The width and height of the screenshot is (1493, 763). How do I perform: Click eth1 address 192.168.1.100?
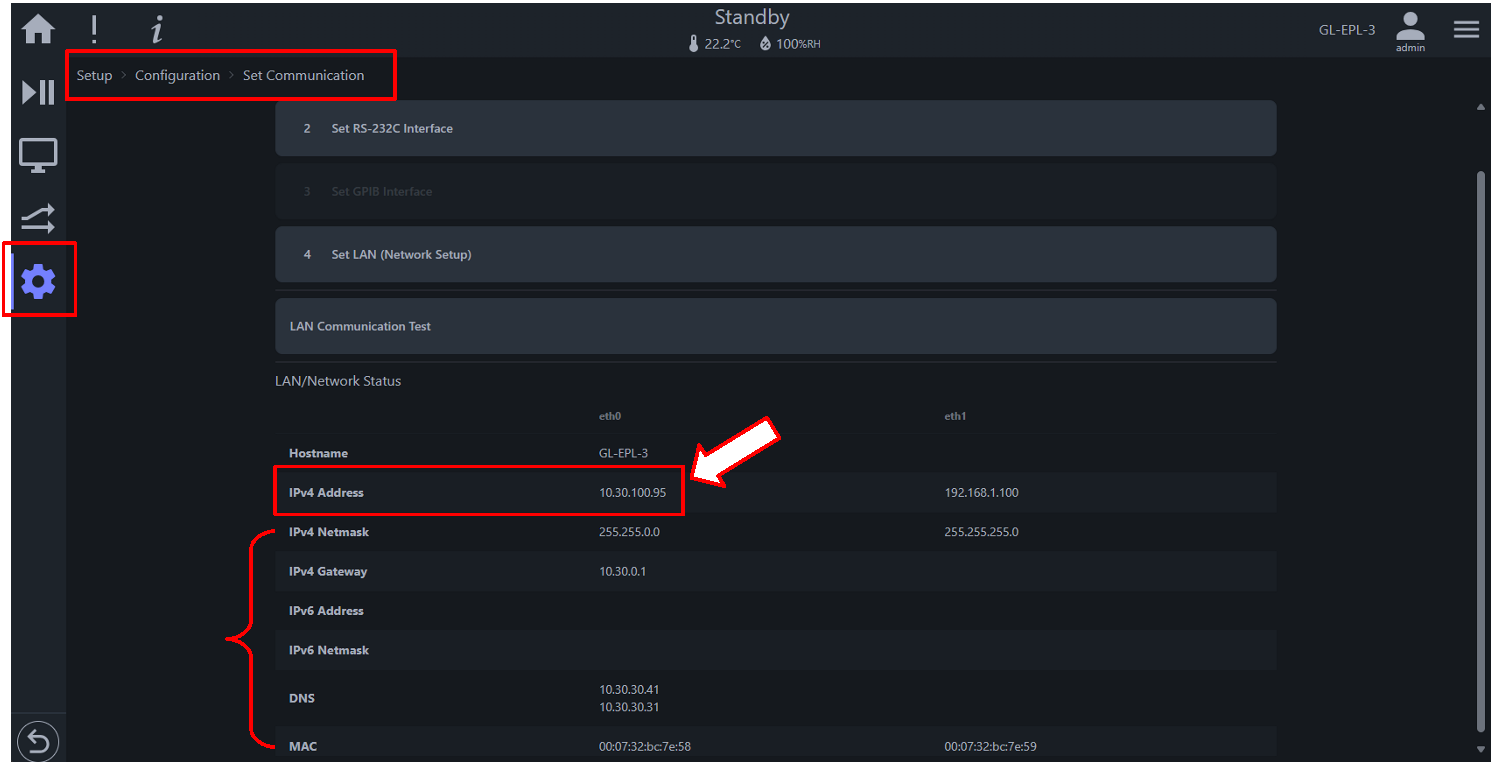click(x=981, y=492)
